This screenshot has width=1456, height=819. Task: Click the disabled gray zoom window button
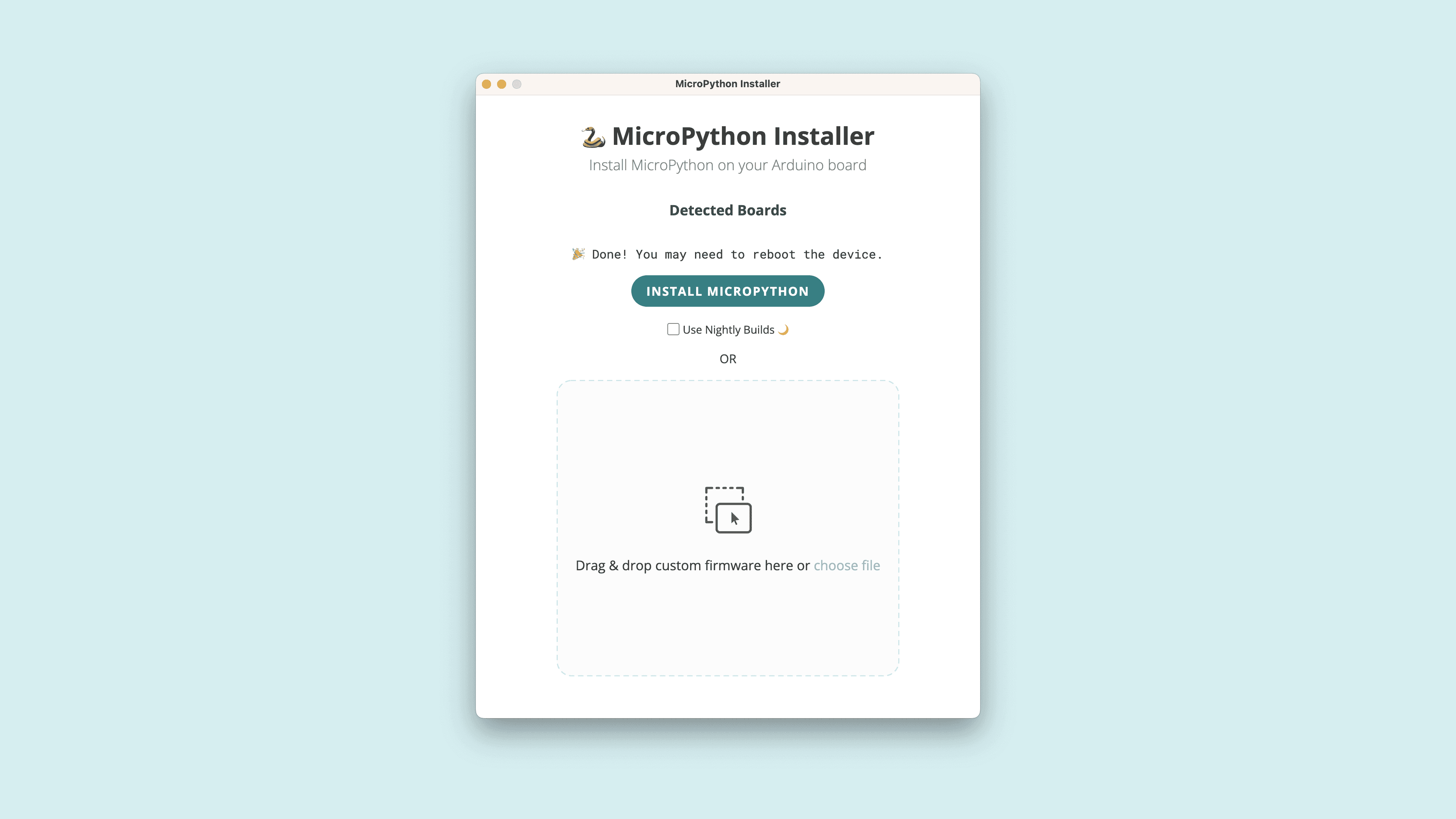click(x=516, y=84)
